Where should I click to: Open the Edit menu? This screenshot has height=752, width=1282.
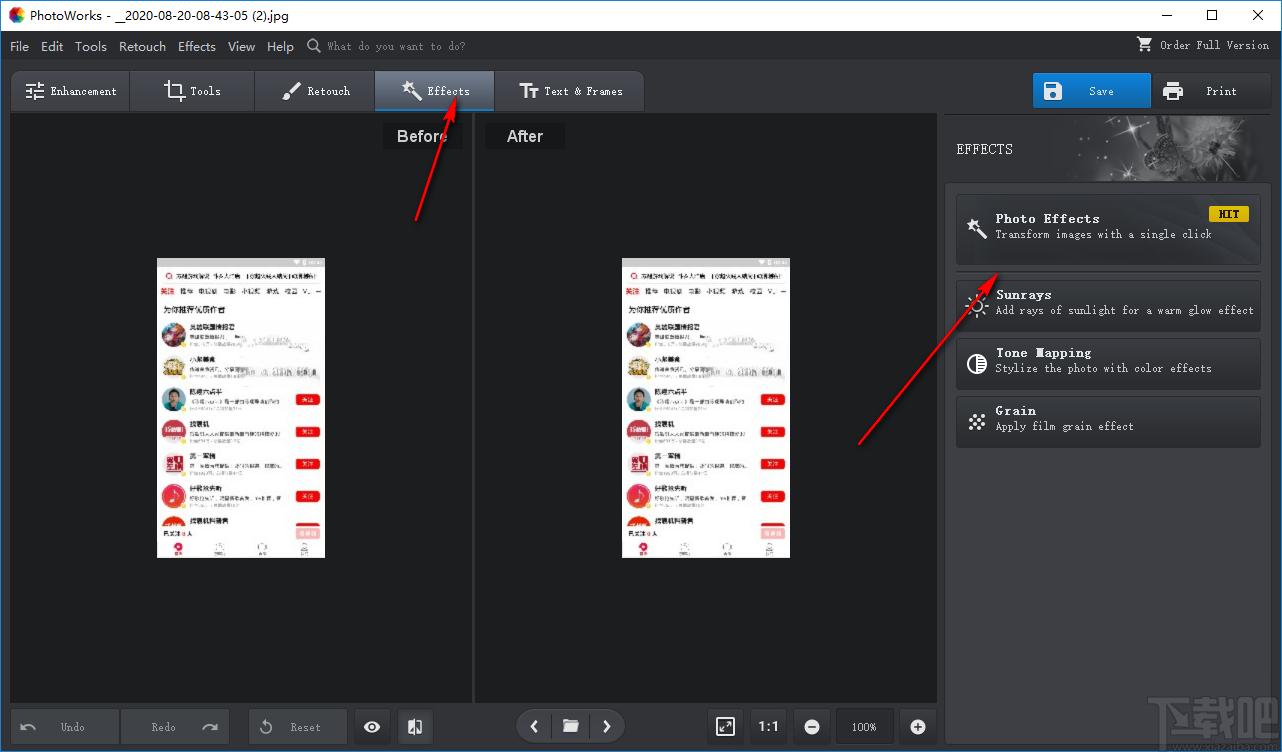point(52,46)
